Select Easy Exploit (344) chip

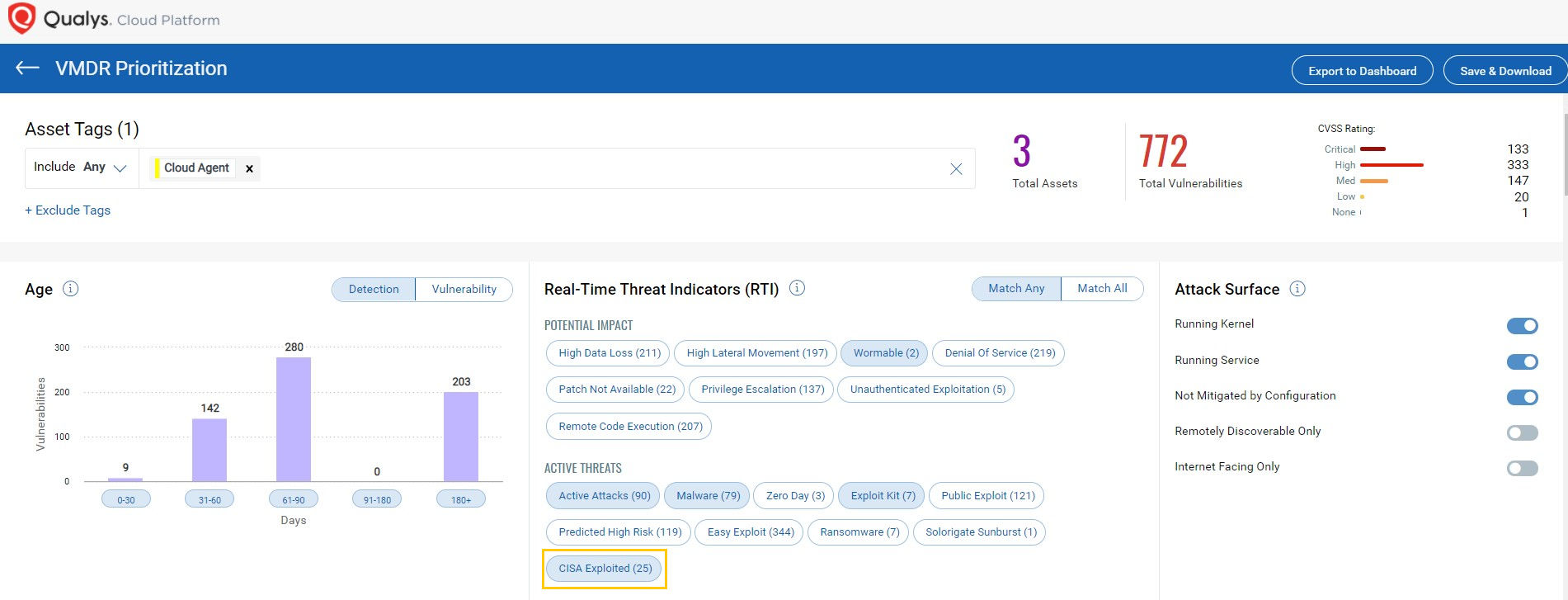(x=750, y=532)
